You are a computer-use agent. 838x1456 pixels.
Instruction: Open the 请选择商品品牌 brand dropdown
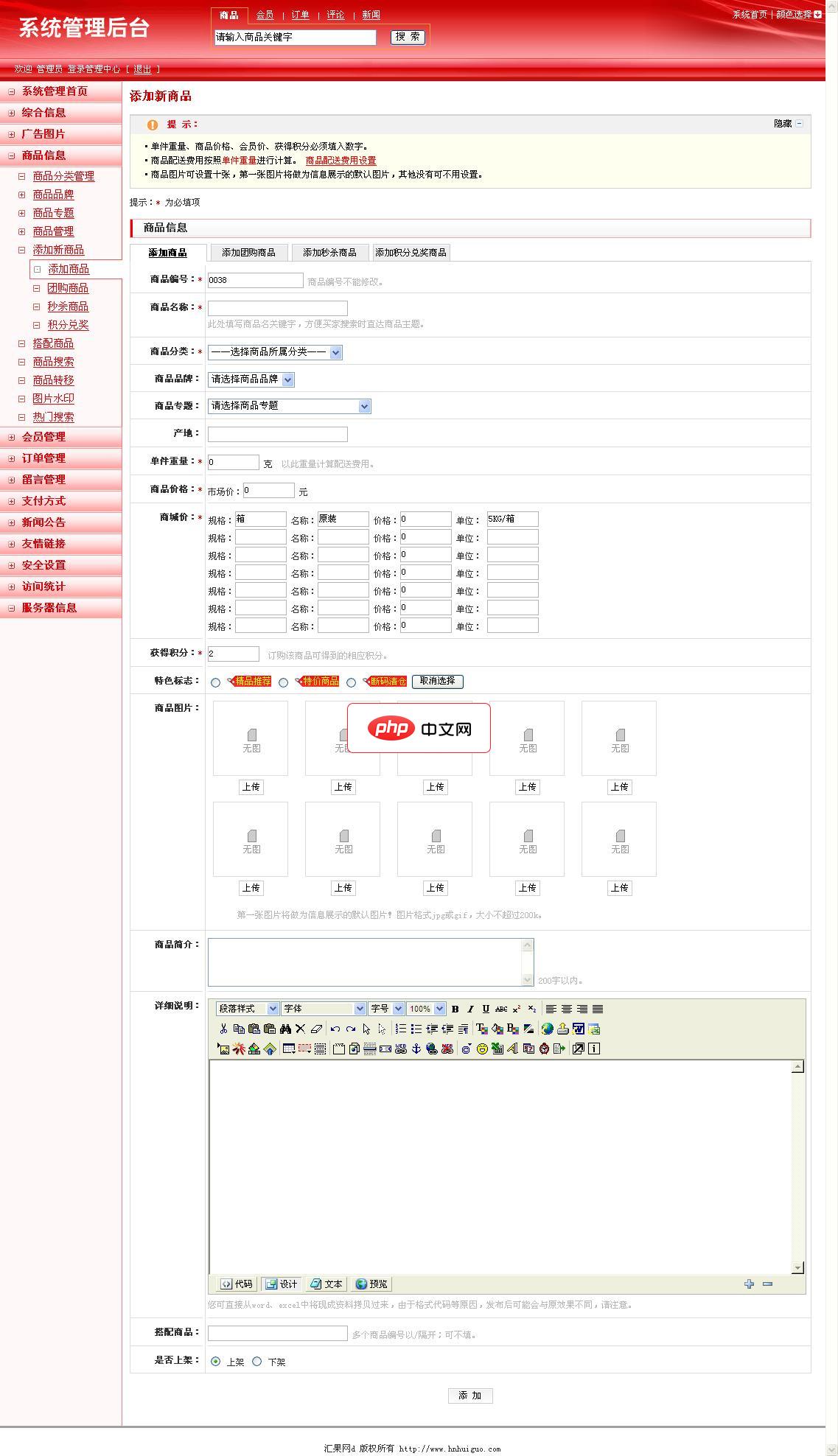click(x=251, y=379)
